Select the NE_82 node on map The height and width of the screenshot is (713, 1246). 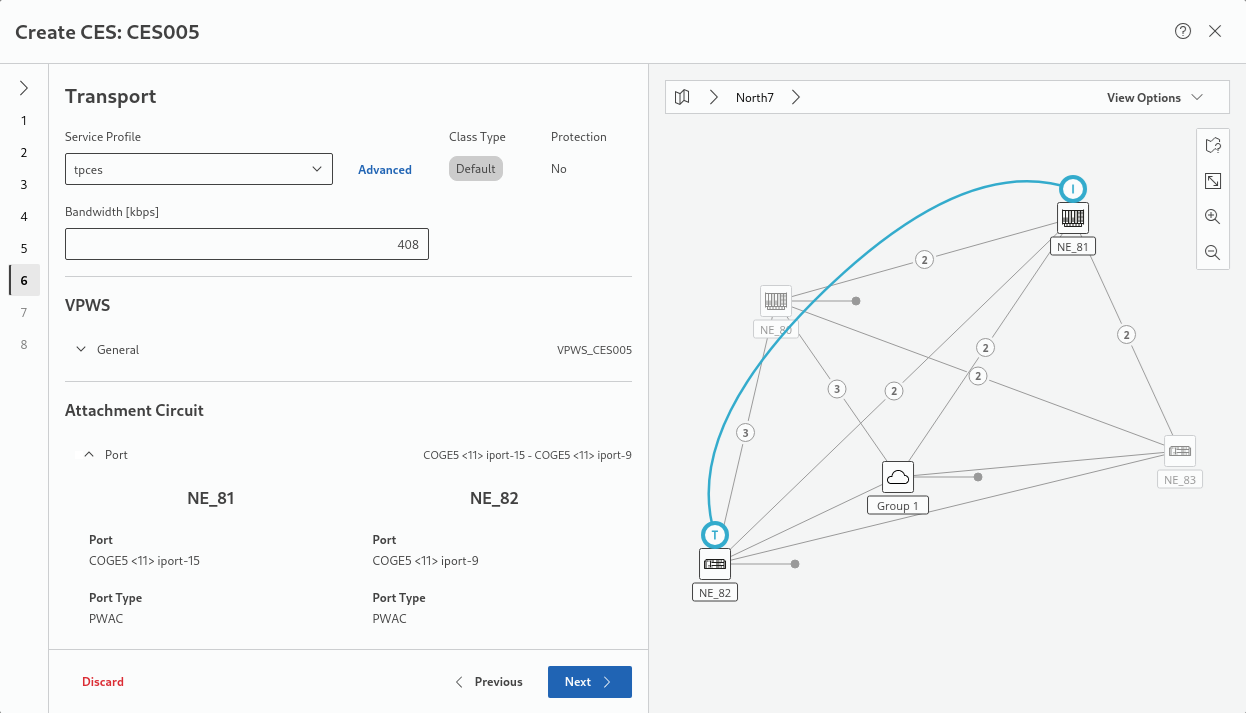pos(715,564)
